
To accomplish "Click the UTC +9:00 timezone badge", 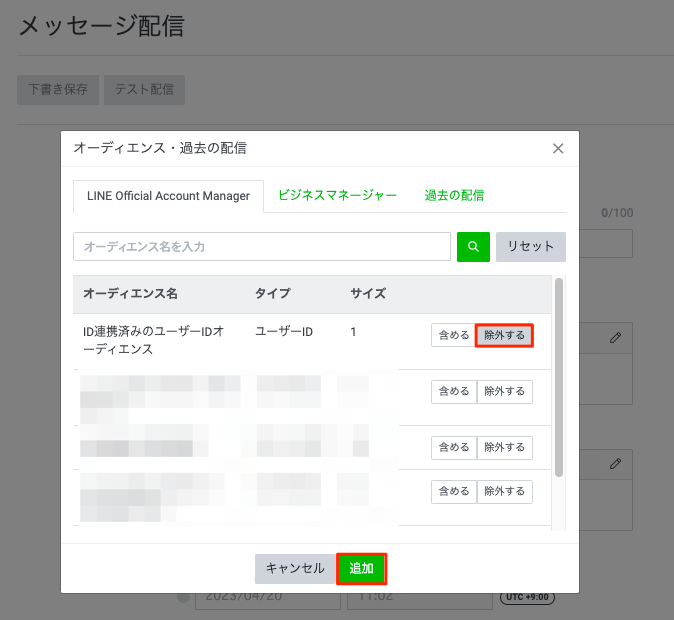I will (x=527, y=597).
